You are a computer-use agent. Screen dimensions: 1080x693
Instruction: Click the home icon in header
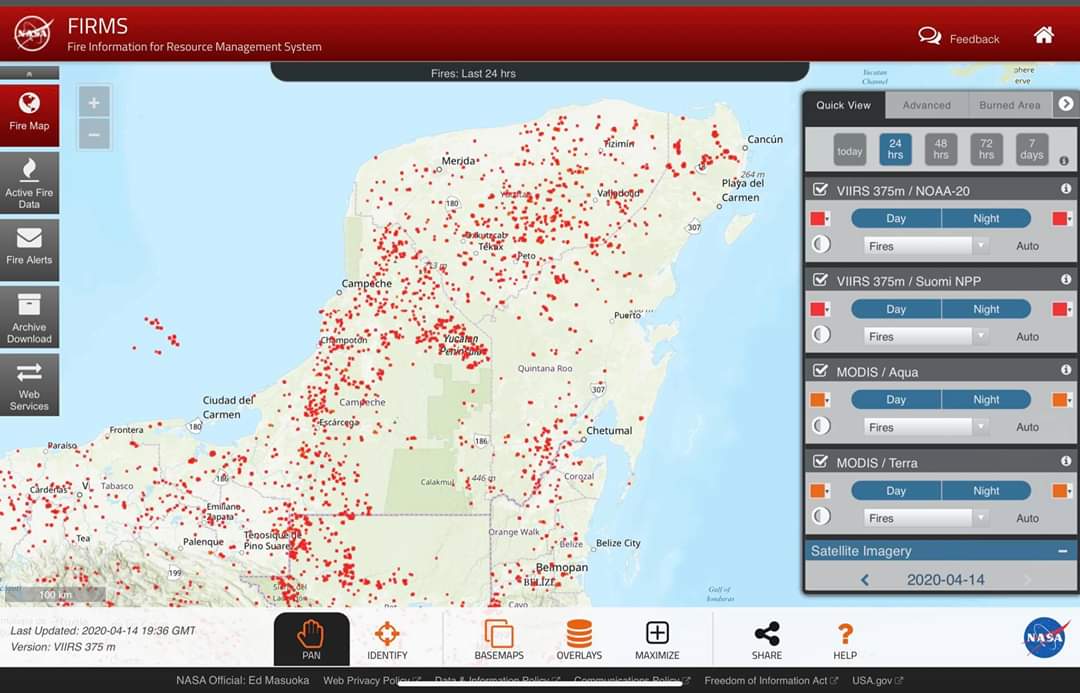click(x=1044, y=36)
